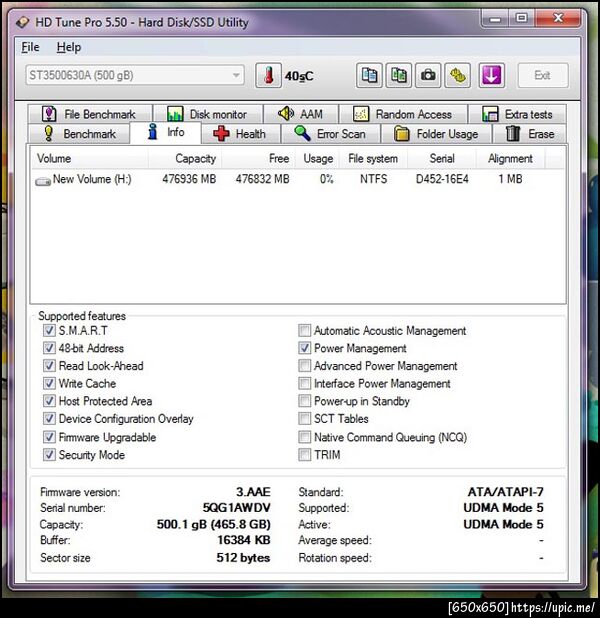Switch to the Erase tab
Image resolution: width=600 pixels, height=618 pixels.
click(530, 134)
